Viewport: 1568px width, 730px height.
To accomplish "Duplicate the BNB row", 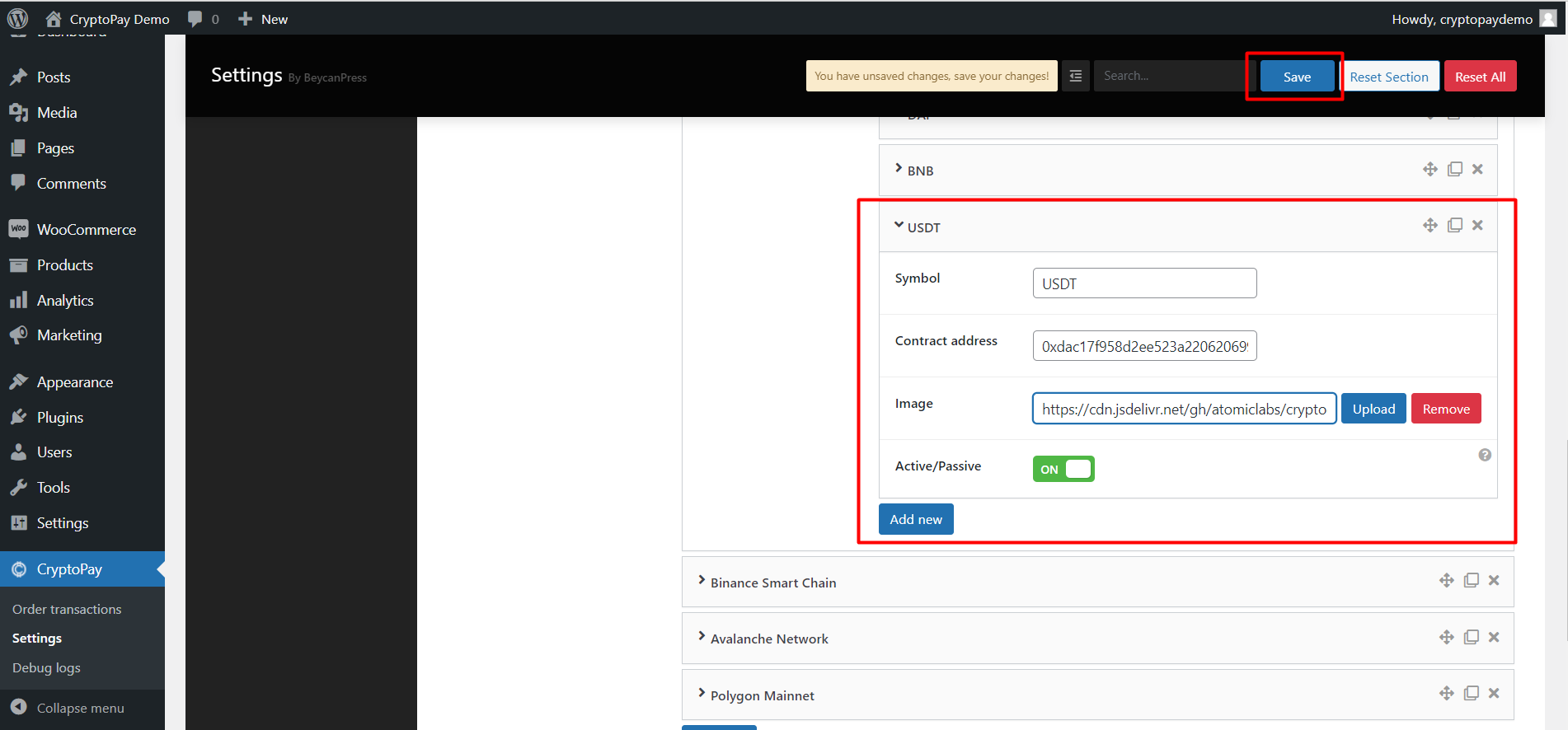I will tap(1455, 169).
